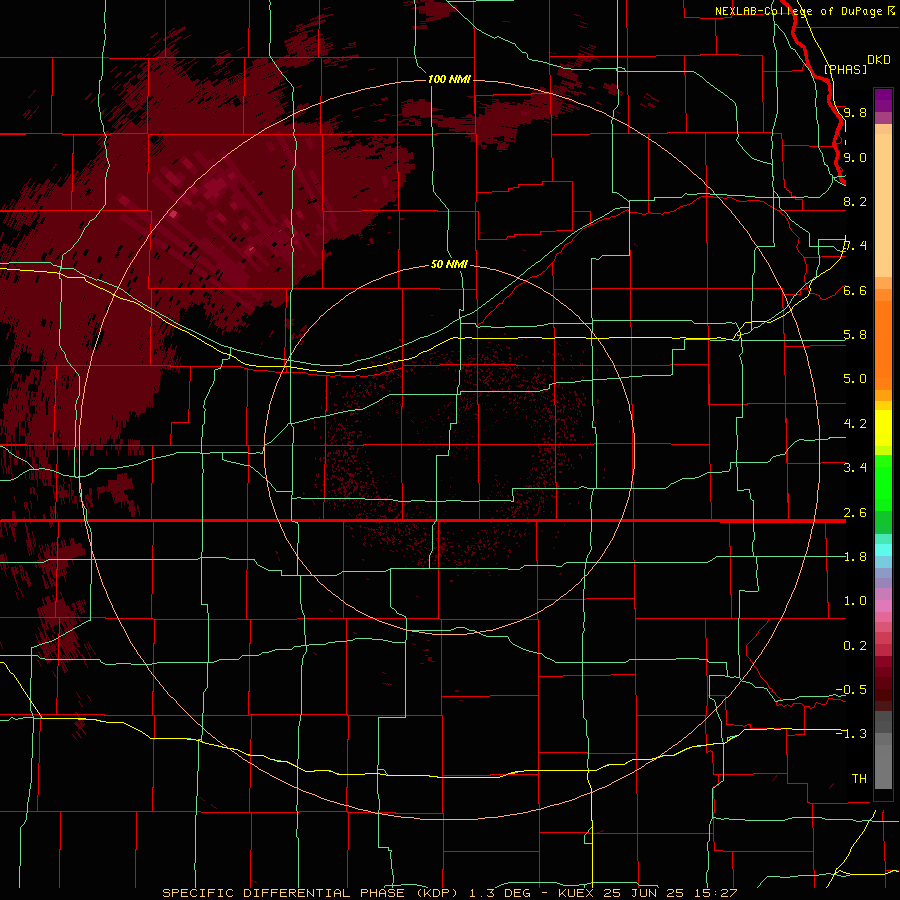Screen dimensions: 900x900
Task: Click the purple top segment of the color bar
Action: click(x=883, y=100)
